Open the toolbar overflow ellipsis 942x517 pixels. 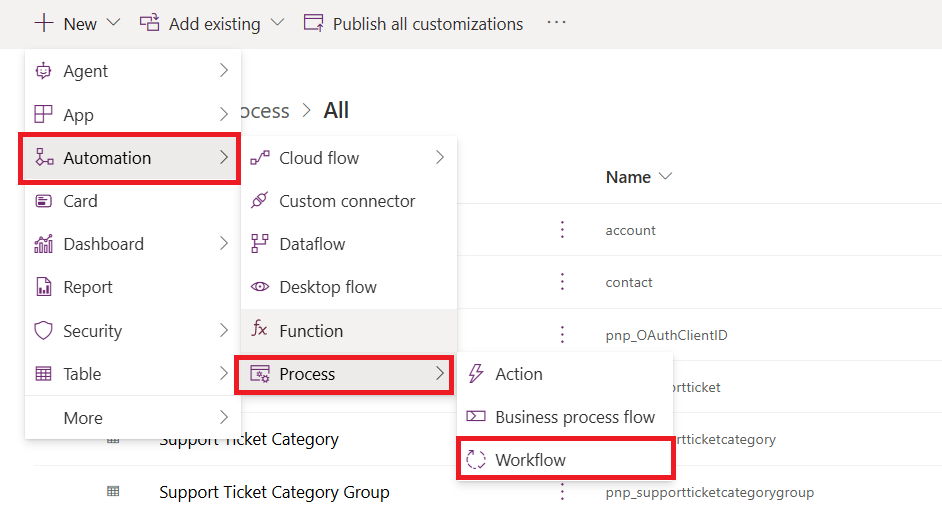coord(556,23)
